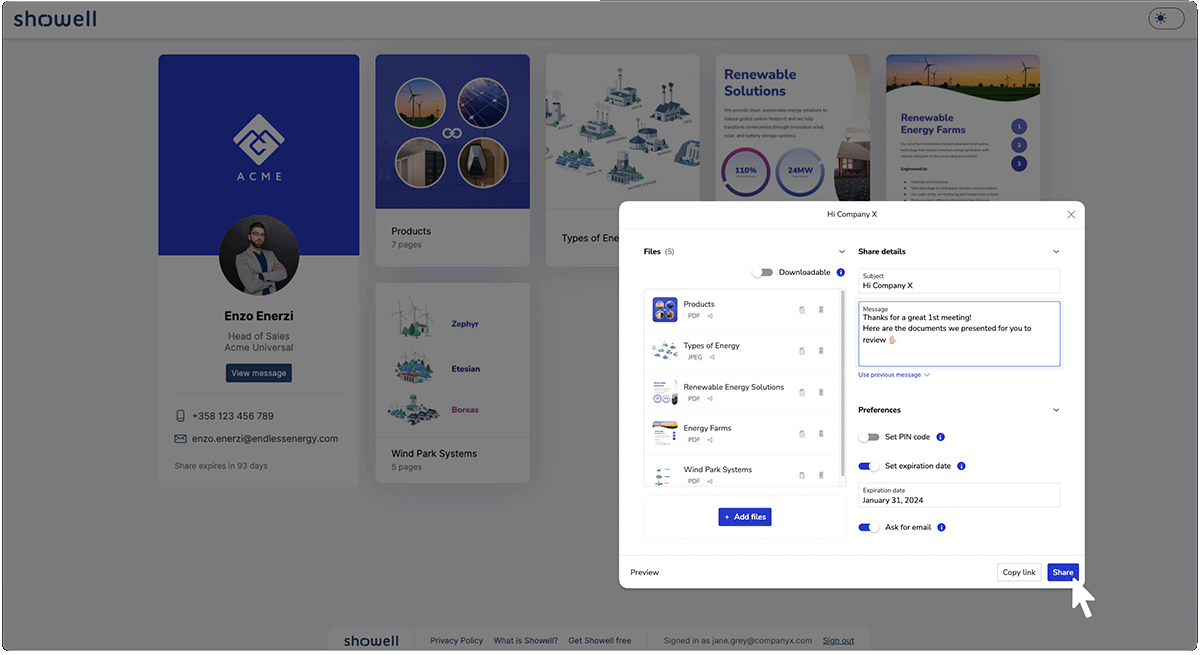
Task: Click the trash icon for Renewable Energy Solutions
Action: [x=802, y=393]
